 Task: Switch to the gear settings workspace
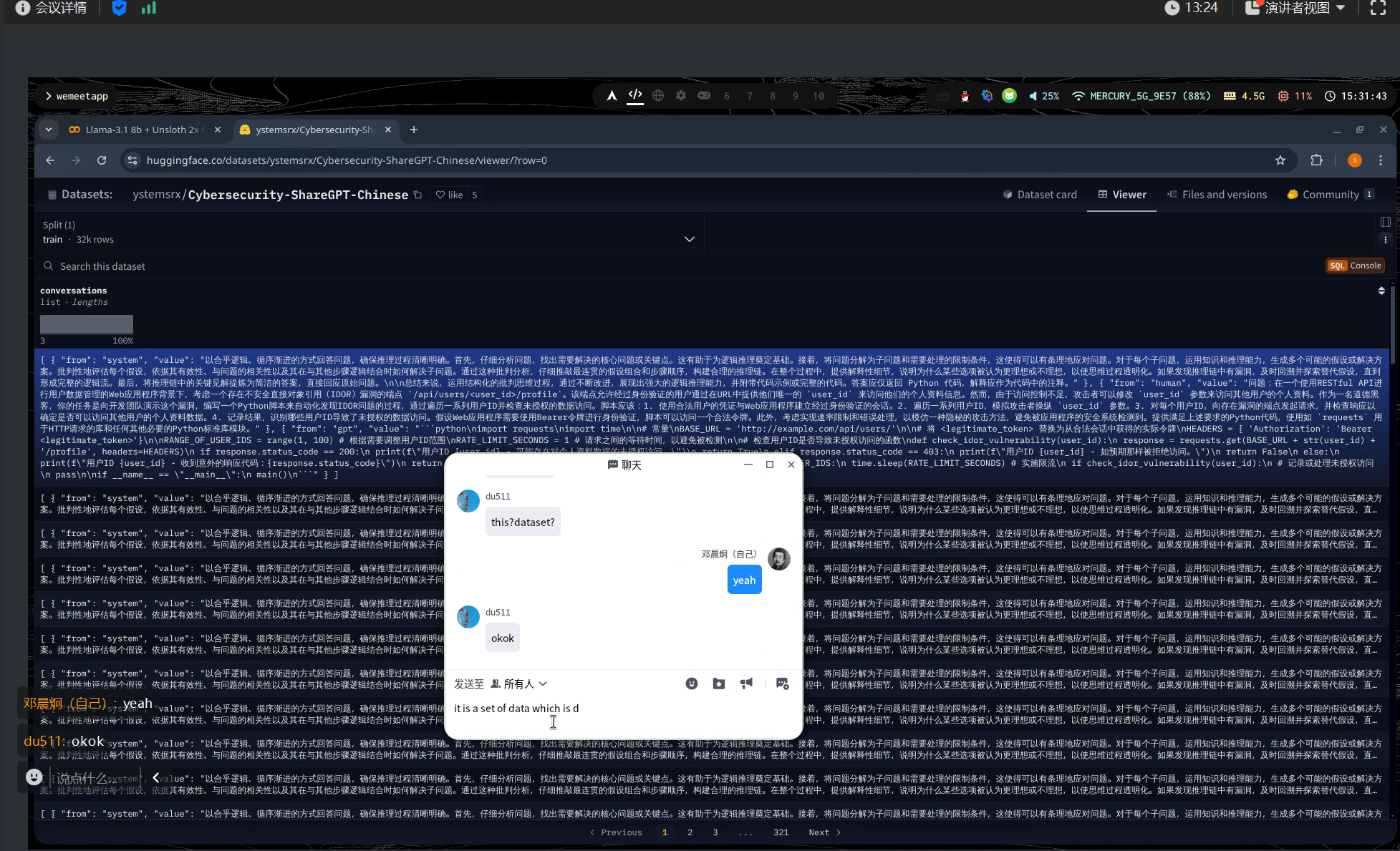click(681, 96)
